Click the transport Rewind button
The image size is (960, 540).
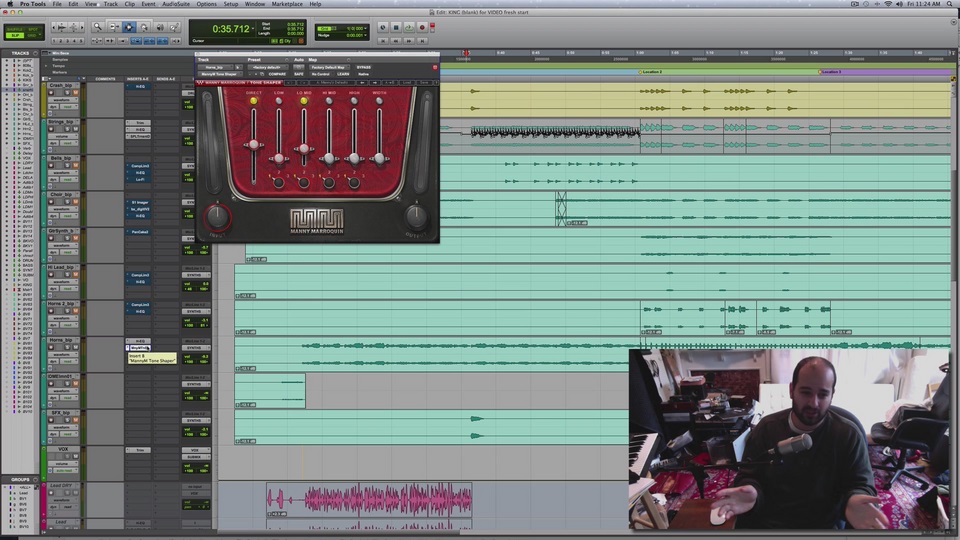coord(396,41)
